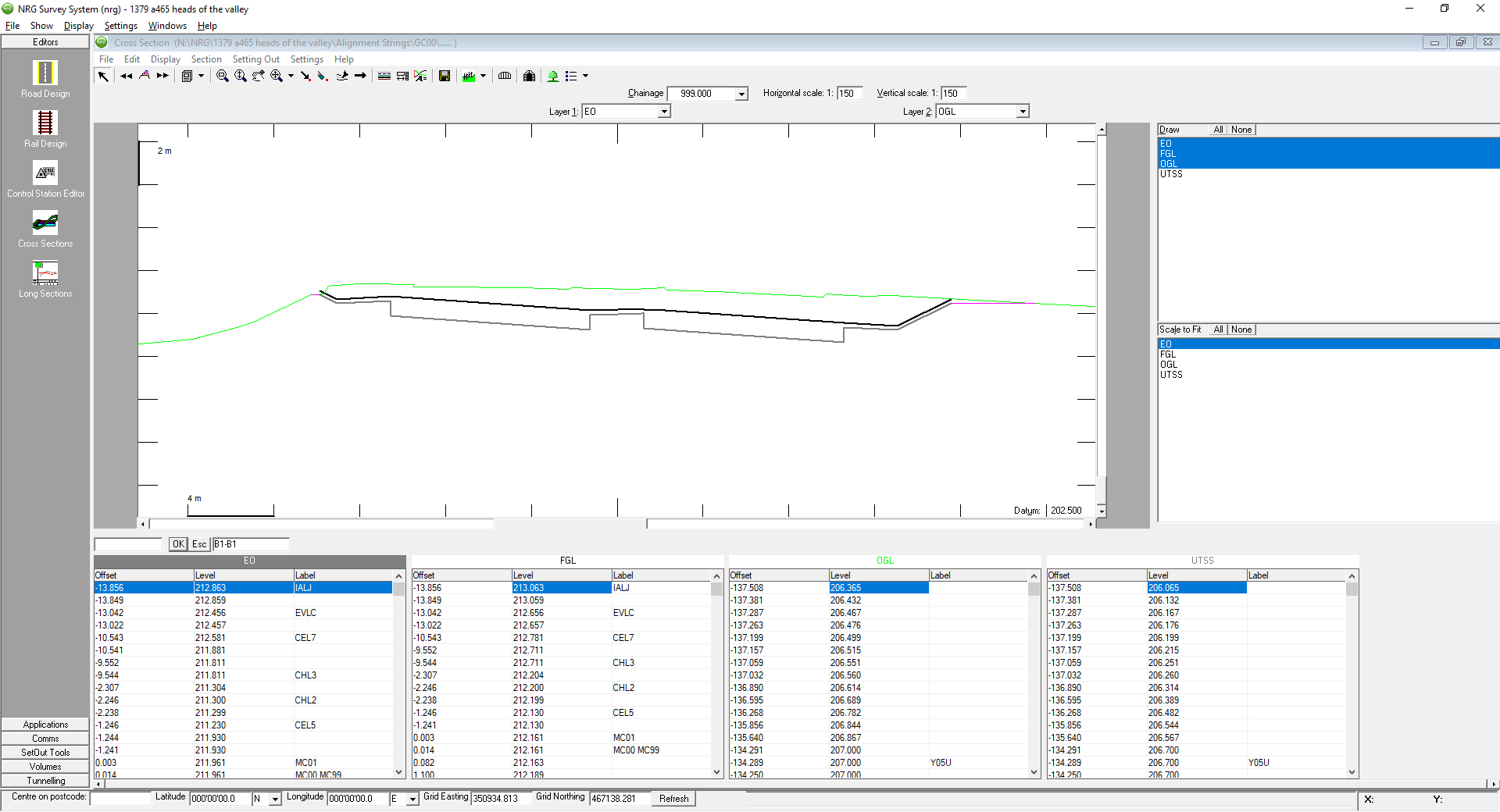
Task: Open the Long Sections editor
Action: [x=45, y=279]
